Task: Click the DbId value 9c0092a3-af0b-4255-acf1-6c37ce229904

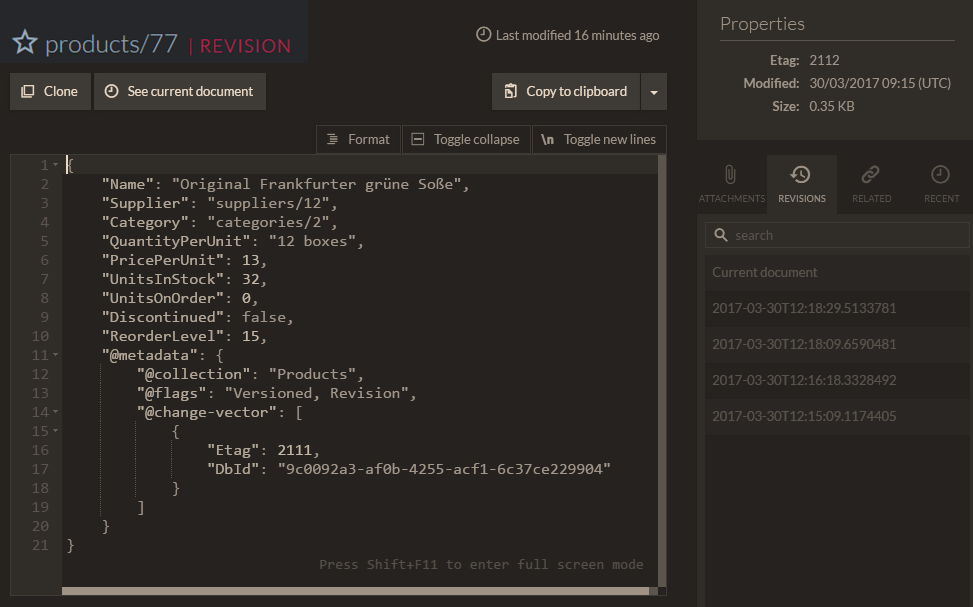Action: 444,469
